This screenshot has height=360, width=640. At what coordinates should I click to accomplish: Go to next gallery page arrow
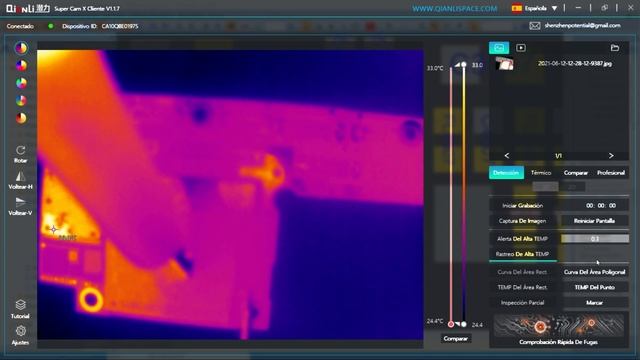pyautogui.click(x=611, y=156)
